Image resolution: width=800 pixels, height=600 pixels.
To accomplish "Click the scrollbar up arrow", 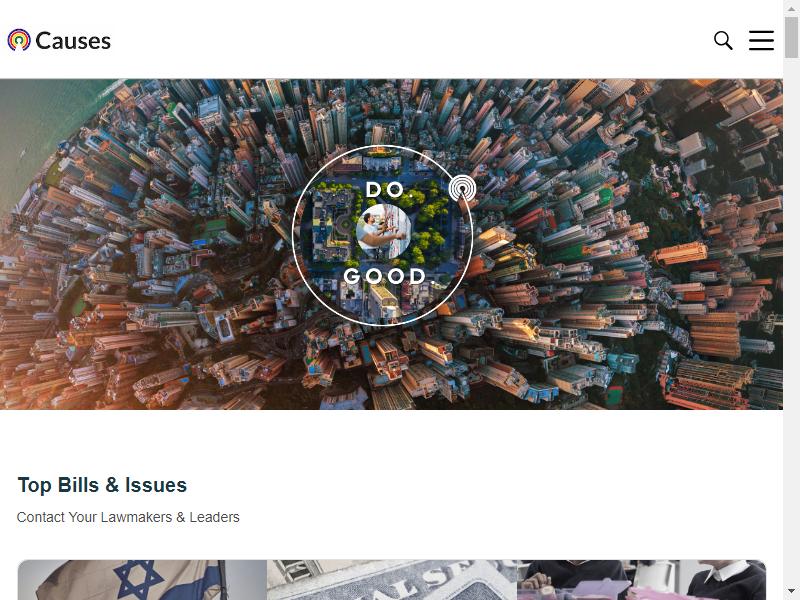I will point(791,9).
